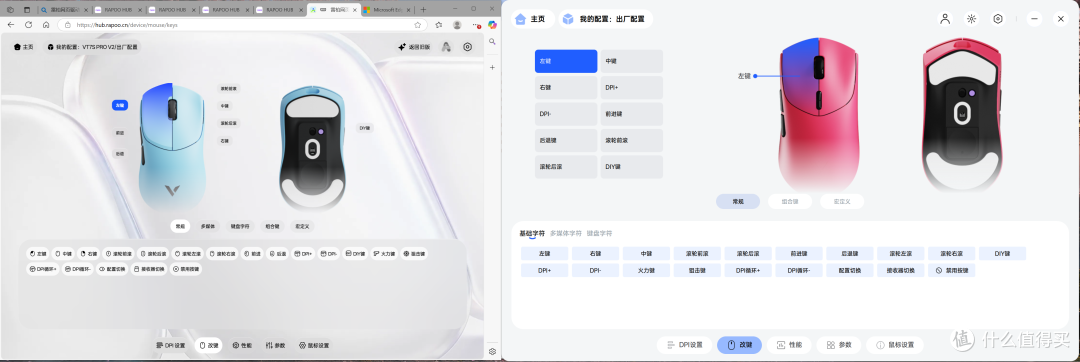Switch to 组合键 tab in the web hub page

click(272, 226)
